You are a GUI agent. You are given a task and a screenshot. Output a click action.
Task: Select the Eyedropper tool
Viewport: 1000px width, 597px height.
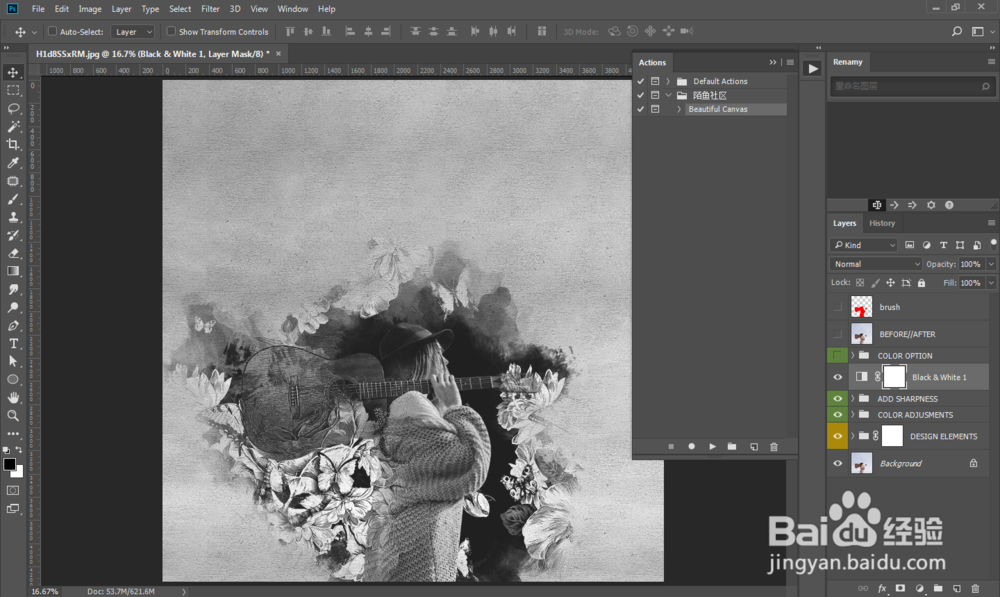pyautogui.click(x=13, y=163)
